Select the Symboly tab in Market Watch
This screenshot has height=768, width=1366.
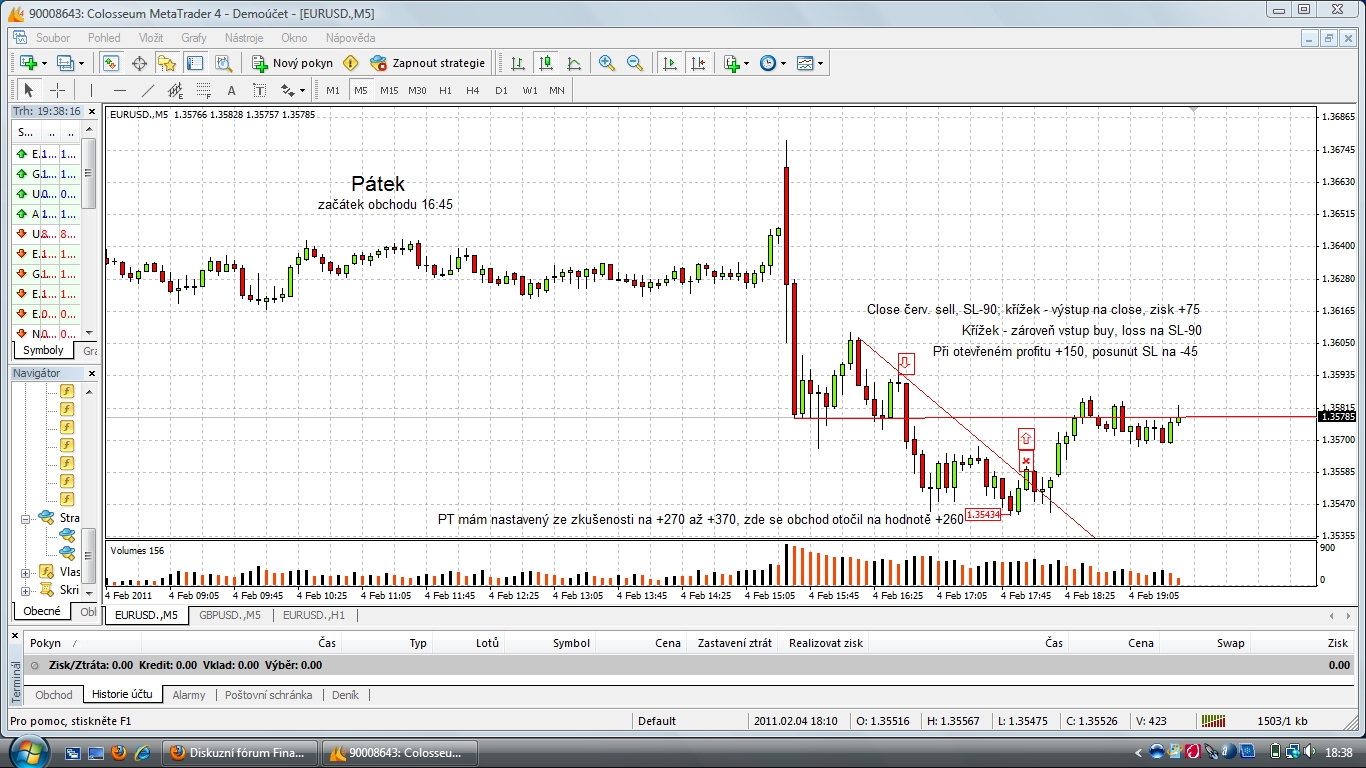(x=44, y=350)
